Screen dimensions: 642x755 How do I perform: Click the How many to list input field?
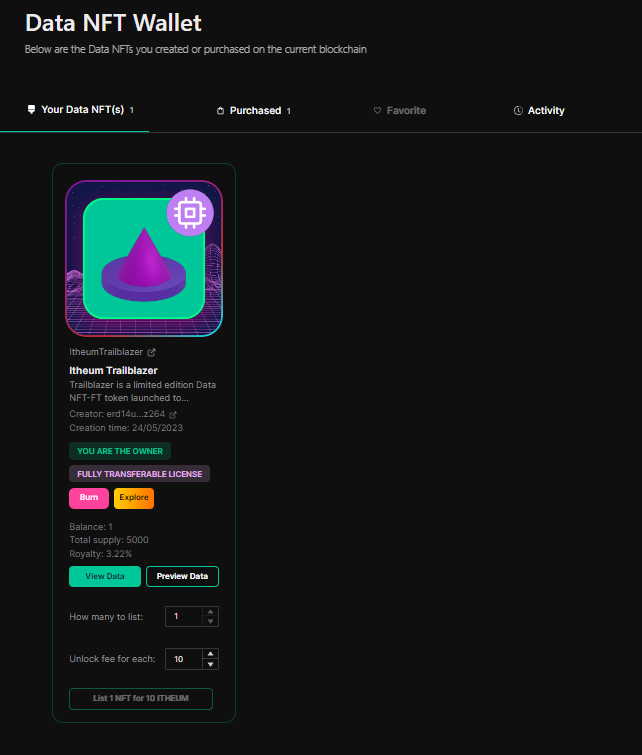click(183, 616)
